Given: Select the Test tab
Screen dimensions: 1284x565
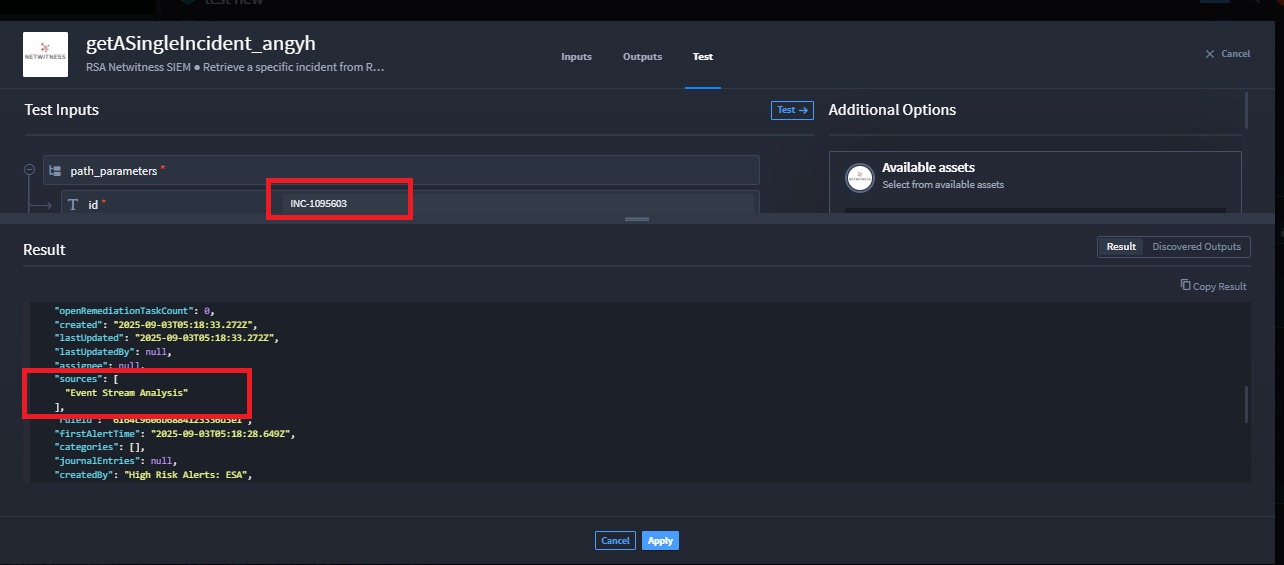Looking at the screenshot, I should coord(703,57).
